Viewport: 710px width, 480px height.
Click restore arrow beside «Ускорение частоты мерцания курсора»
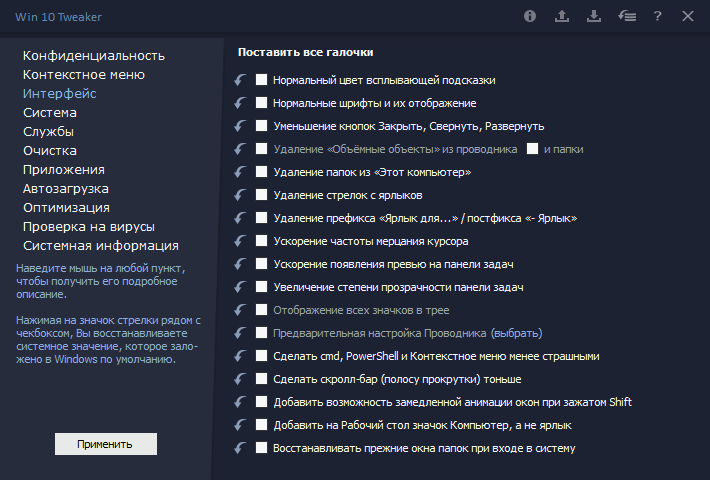click(239, 241)
